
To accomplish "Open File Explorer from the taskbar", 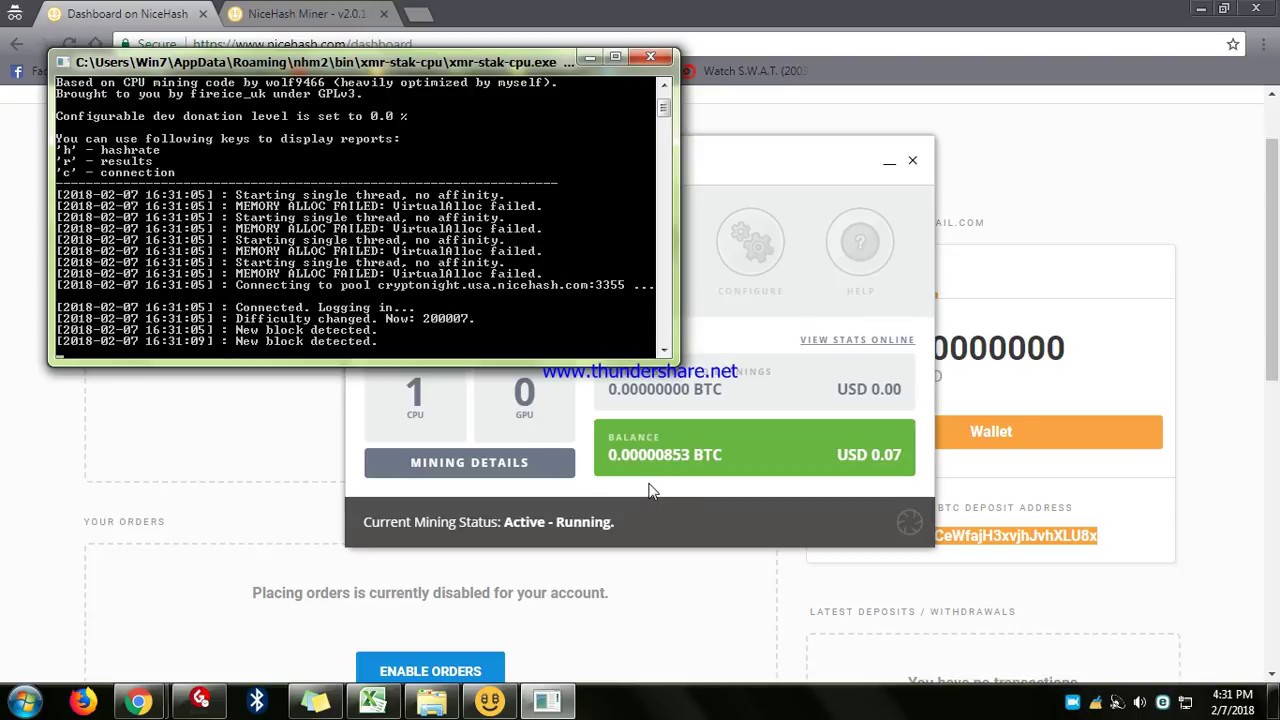I will point(432,701).
